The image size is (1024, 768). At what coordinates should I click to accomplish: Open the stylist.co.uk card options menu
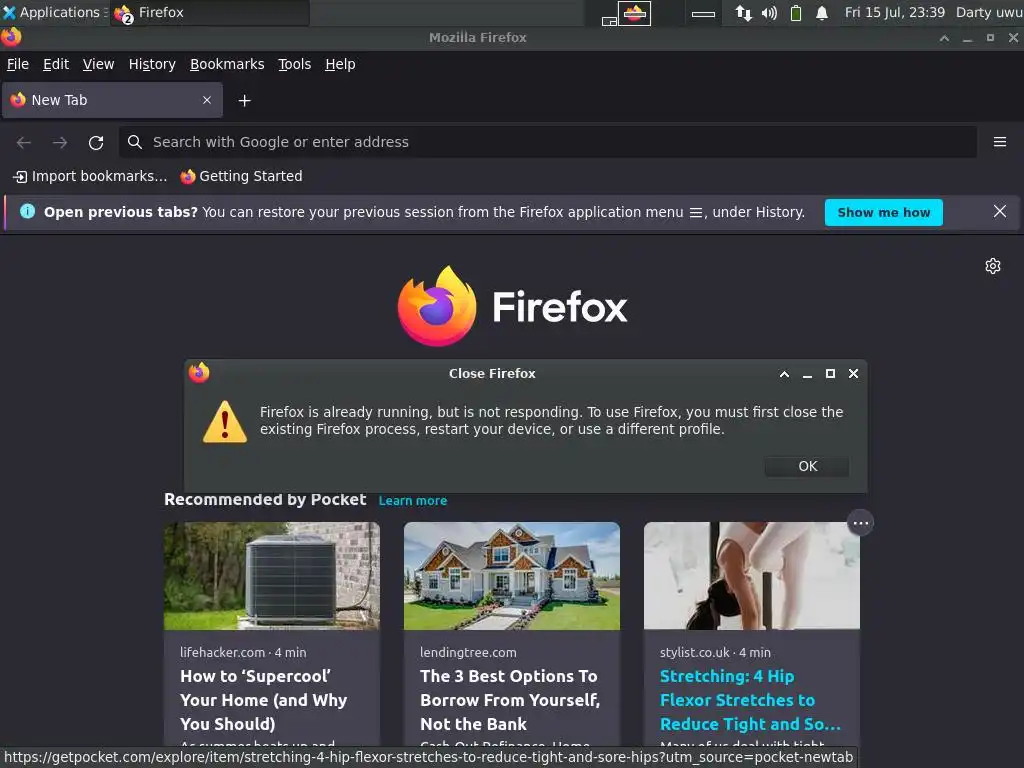pyautogui.click(x=860, y=523)
